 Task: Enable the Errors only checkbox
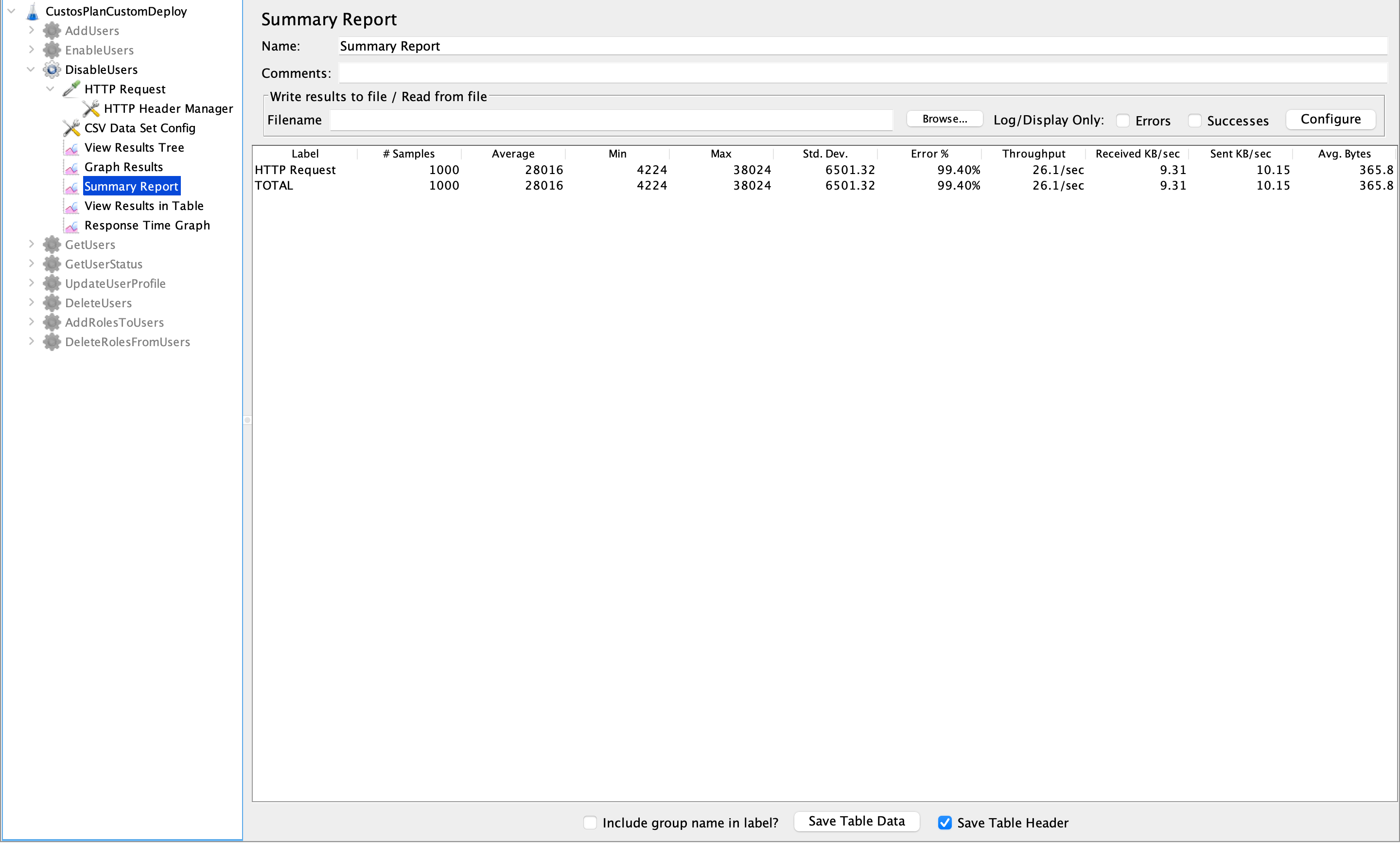pos(1122,121)
